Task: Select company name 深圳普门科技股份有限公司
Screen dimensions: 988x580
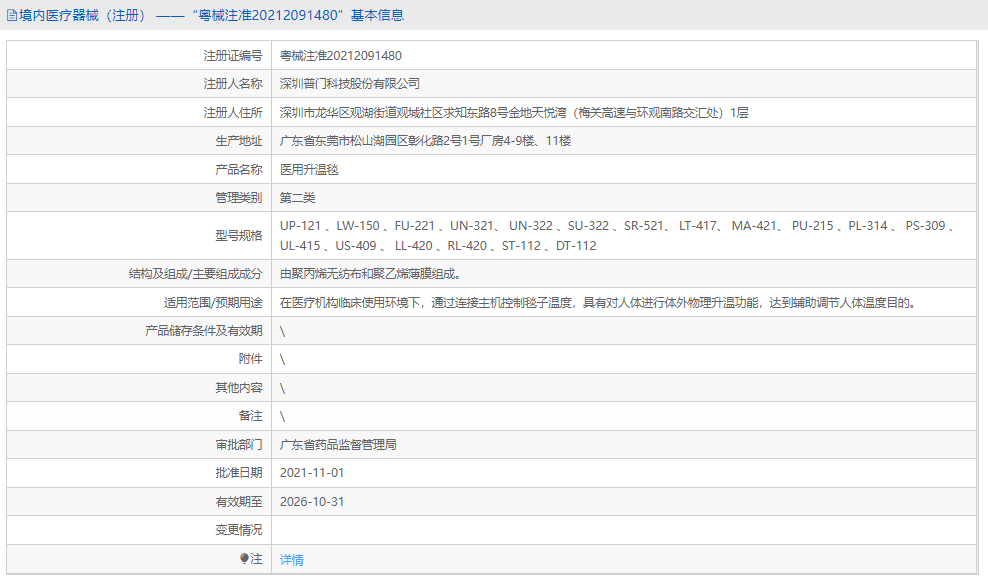Action: tap(350, 83)
